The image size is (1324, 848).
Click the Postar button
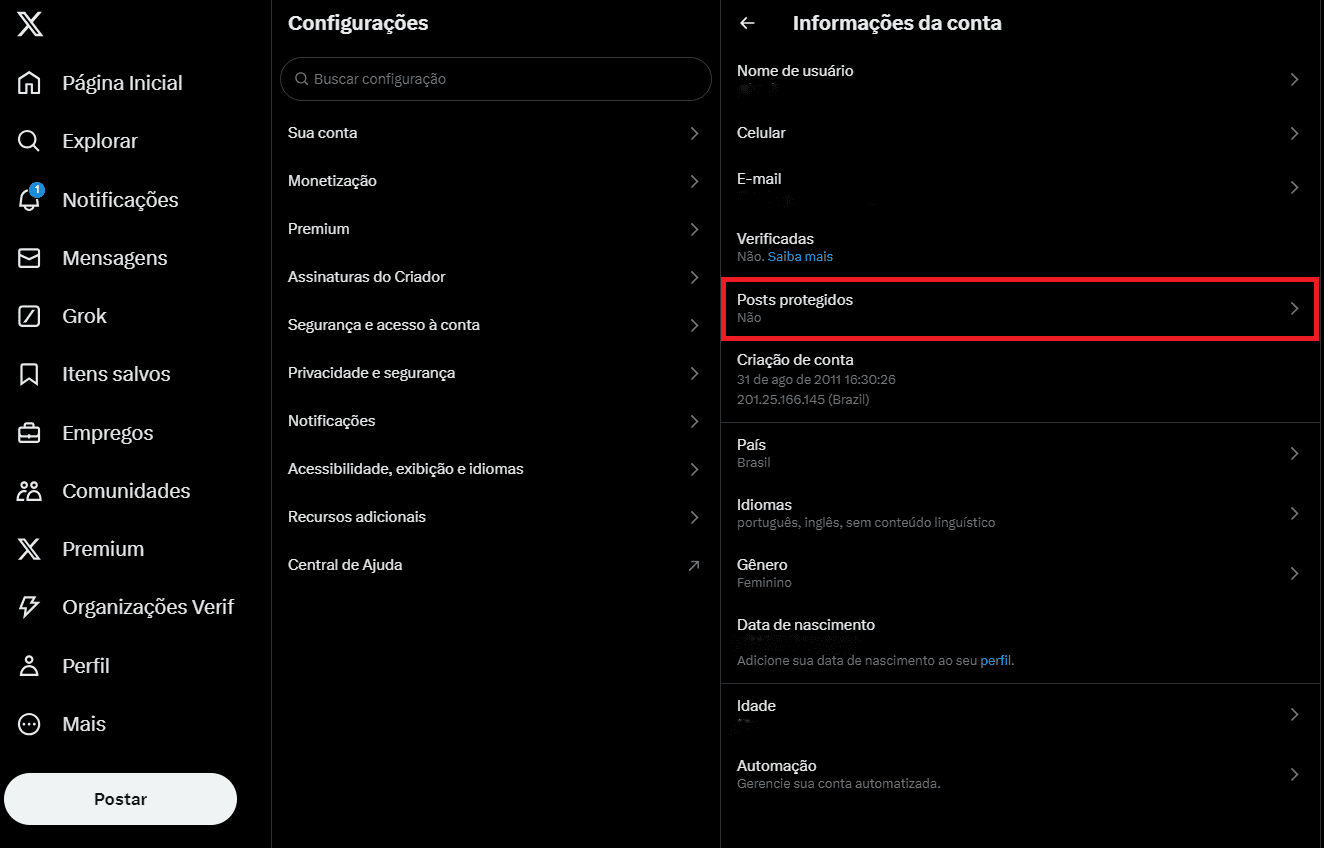[x=120, y=799]
